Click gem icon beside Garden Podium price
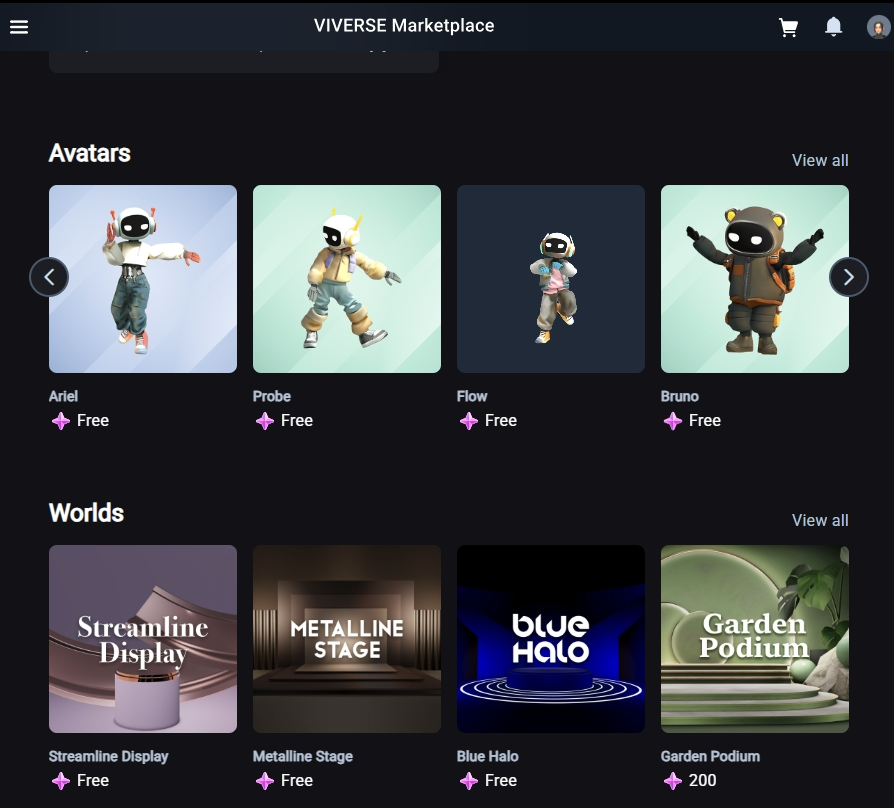Viewport: 894px width, 808px height. pyautogui.click(x=673, y=781)
